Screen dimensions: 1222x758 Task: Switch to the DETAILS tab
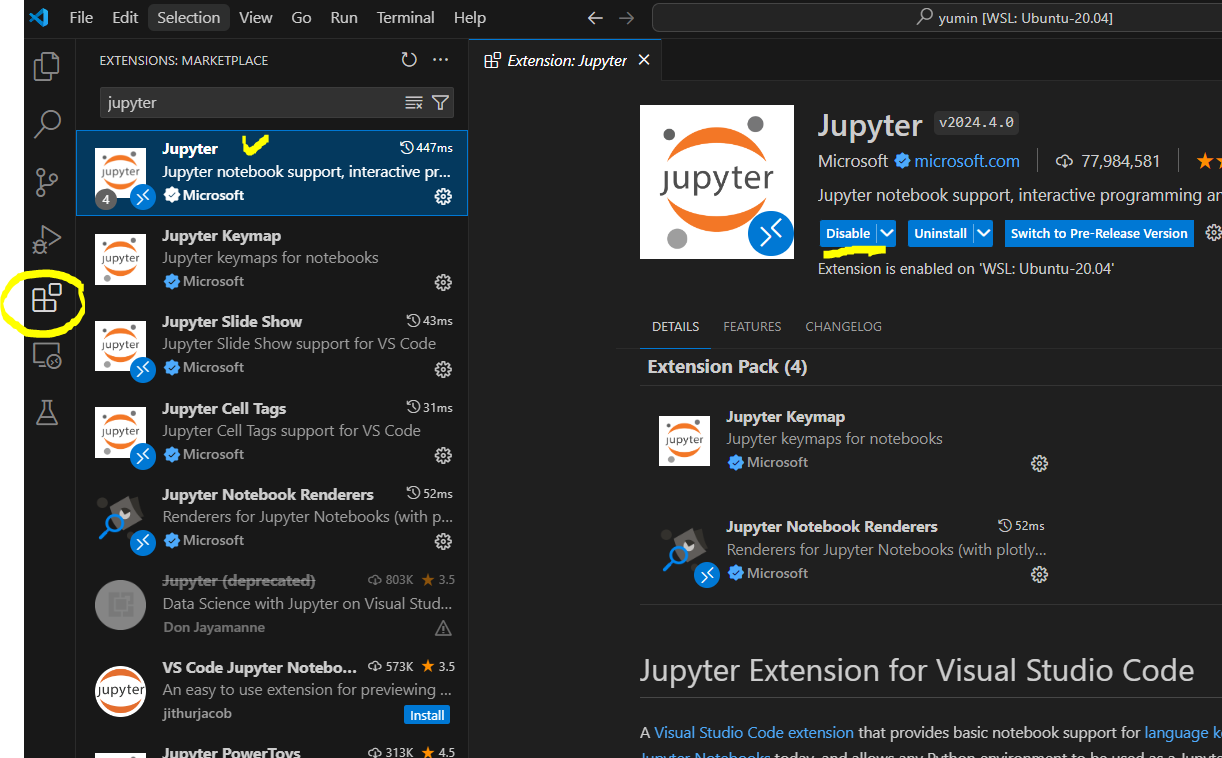coord(675,327)
